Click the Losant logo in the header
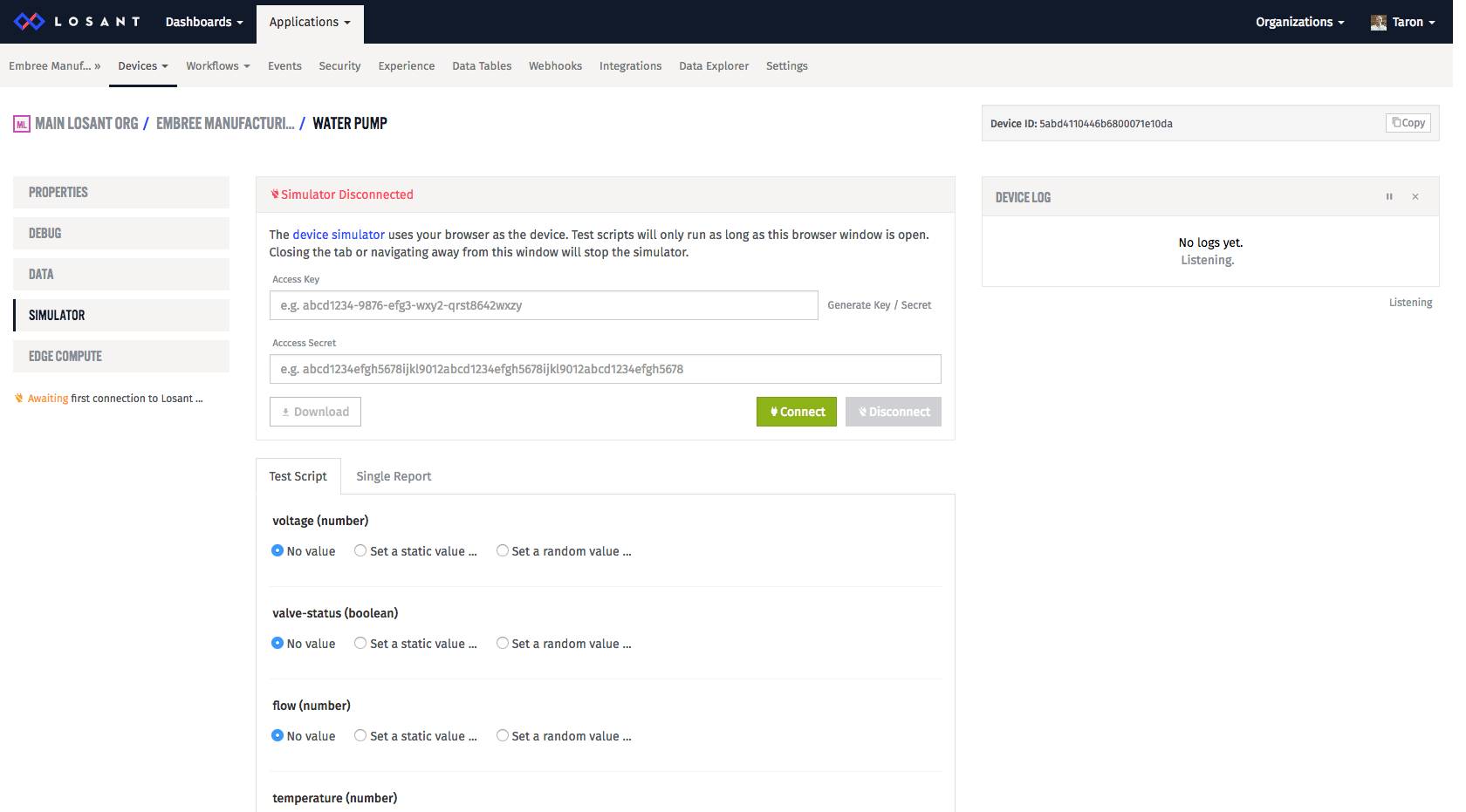The height and width of the screenshot is (812, 1466). coord(77,22)
